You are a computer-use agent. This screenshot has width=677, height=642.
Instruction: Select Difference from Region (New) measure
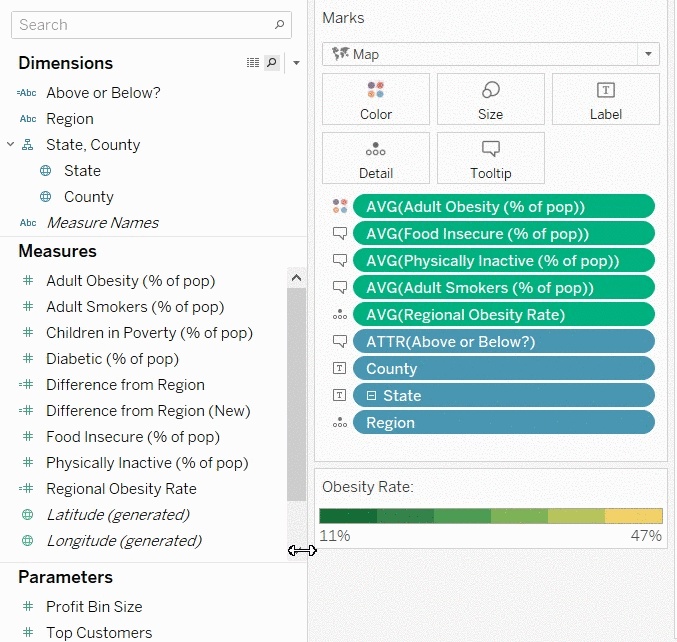[148, 411]
